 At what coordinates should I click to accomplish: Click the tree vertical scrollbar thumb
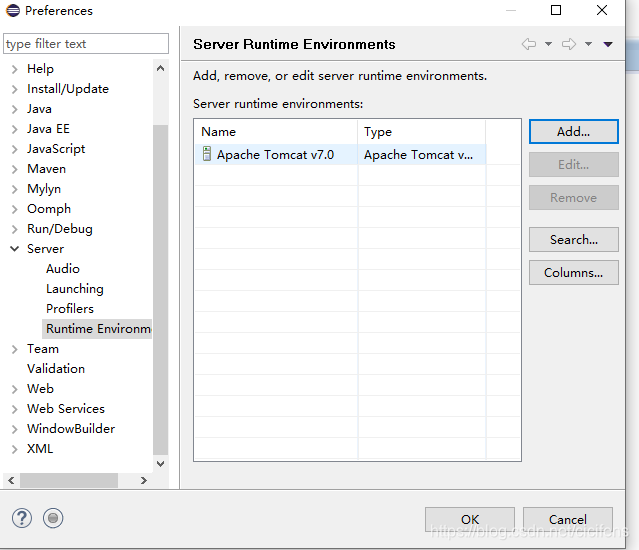coord(161,289)
